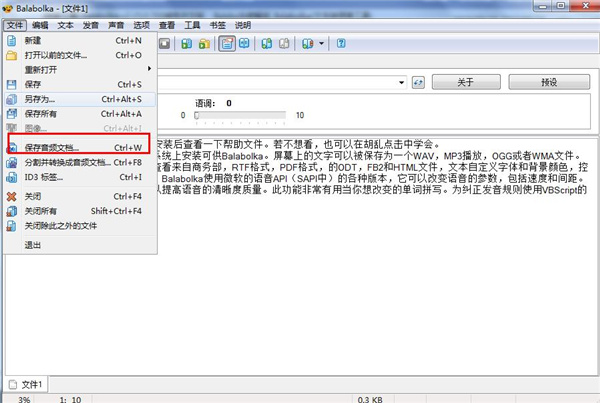This screenshot has width=600, height=403.
Task: Open the dropdown arrow beside the toolbar globe icon
Action: point(323,44)
